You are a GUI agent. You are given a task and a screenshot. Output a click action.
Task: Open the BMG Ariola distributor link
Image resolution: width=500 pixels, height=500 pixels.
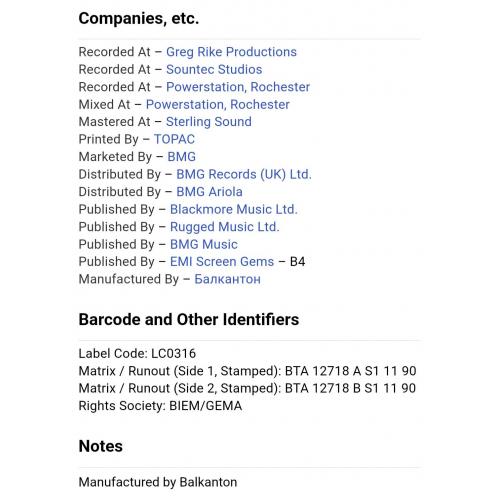pyautogui.click(x=209, y=192)
